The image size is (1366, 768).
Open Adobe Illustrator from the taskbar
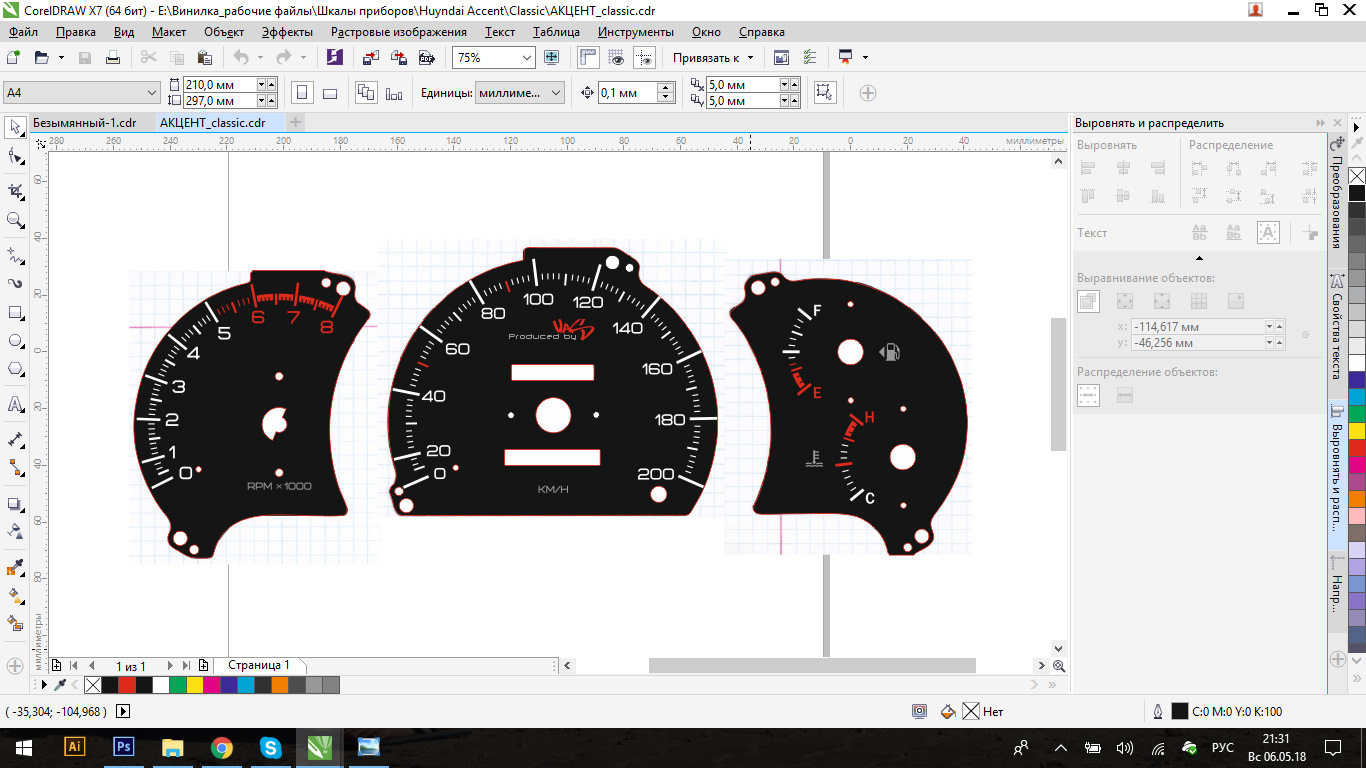[75, 747]
